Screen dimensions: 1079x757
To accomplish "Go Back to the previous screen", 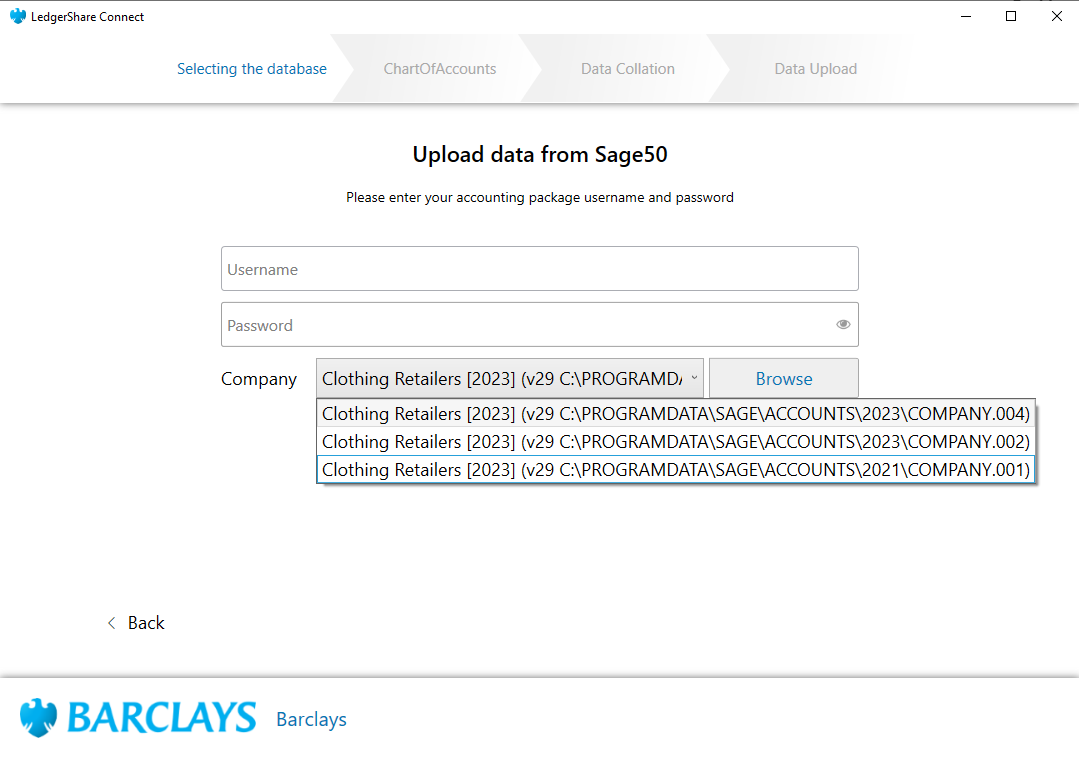I will point(146,623).
